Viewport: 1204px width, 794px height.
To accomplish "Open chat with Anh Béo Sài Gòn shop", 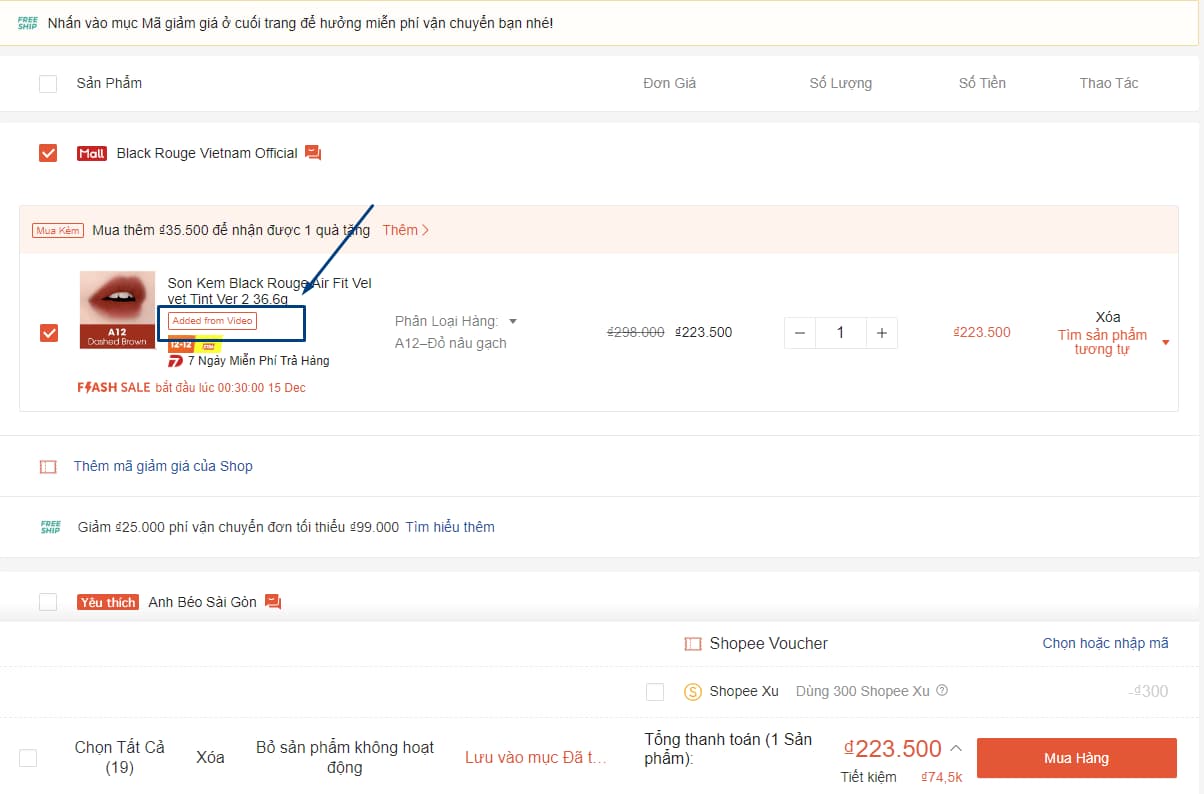I will click(x=274, y=601).
